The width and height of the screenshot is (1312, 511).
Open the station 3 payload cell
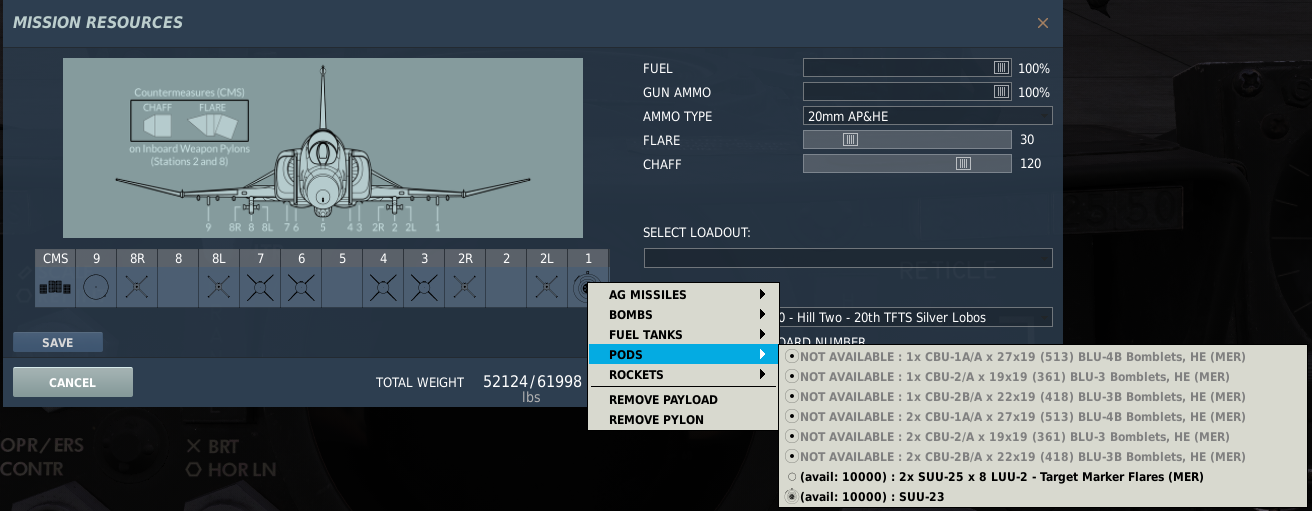click(x=424, y=288)
